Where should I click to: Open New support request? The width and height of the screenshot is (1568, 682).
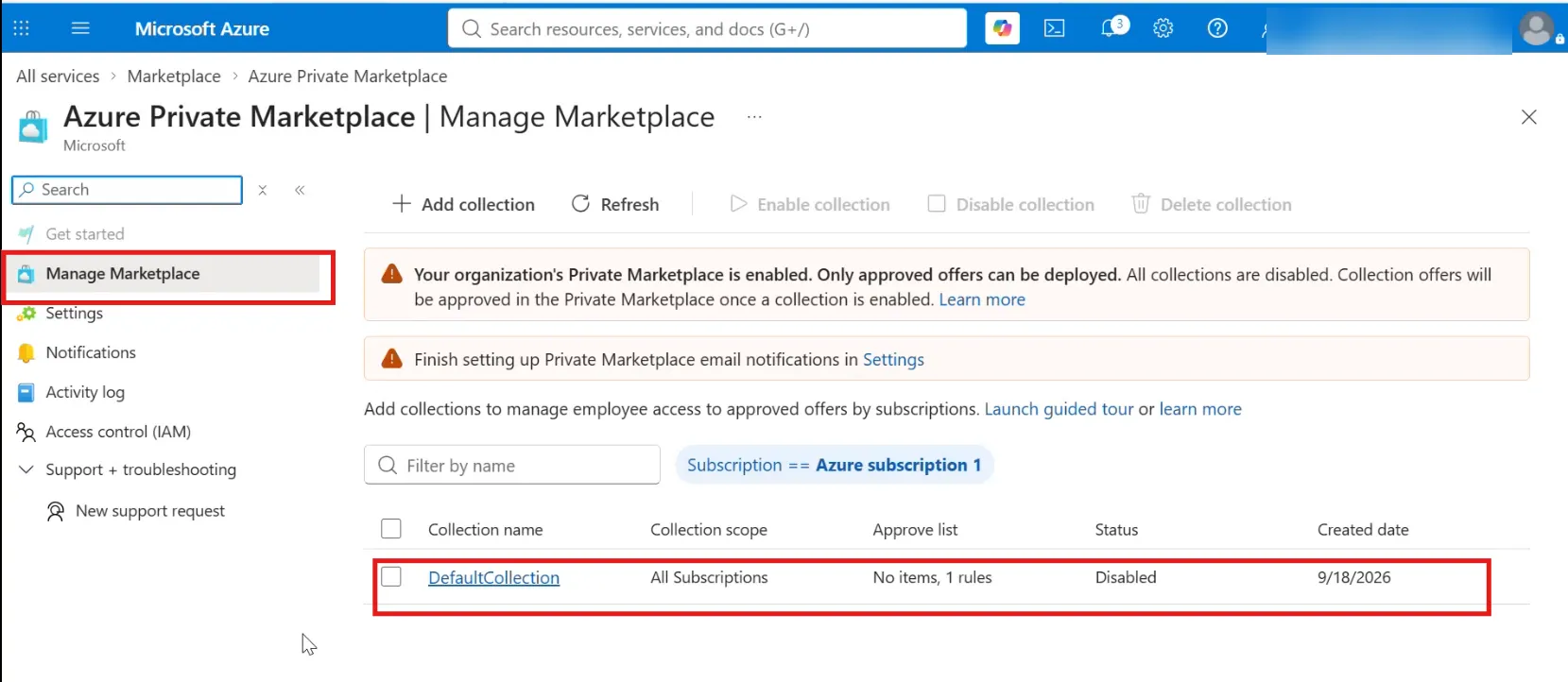[150, 511]
